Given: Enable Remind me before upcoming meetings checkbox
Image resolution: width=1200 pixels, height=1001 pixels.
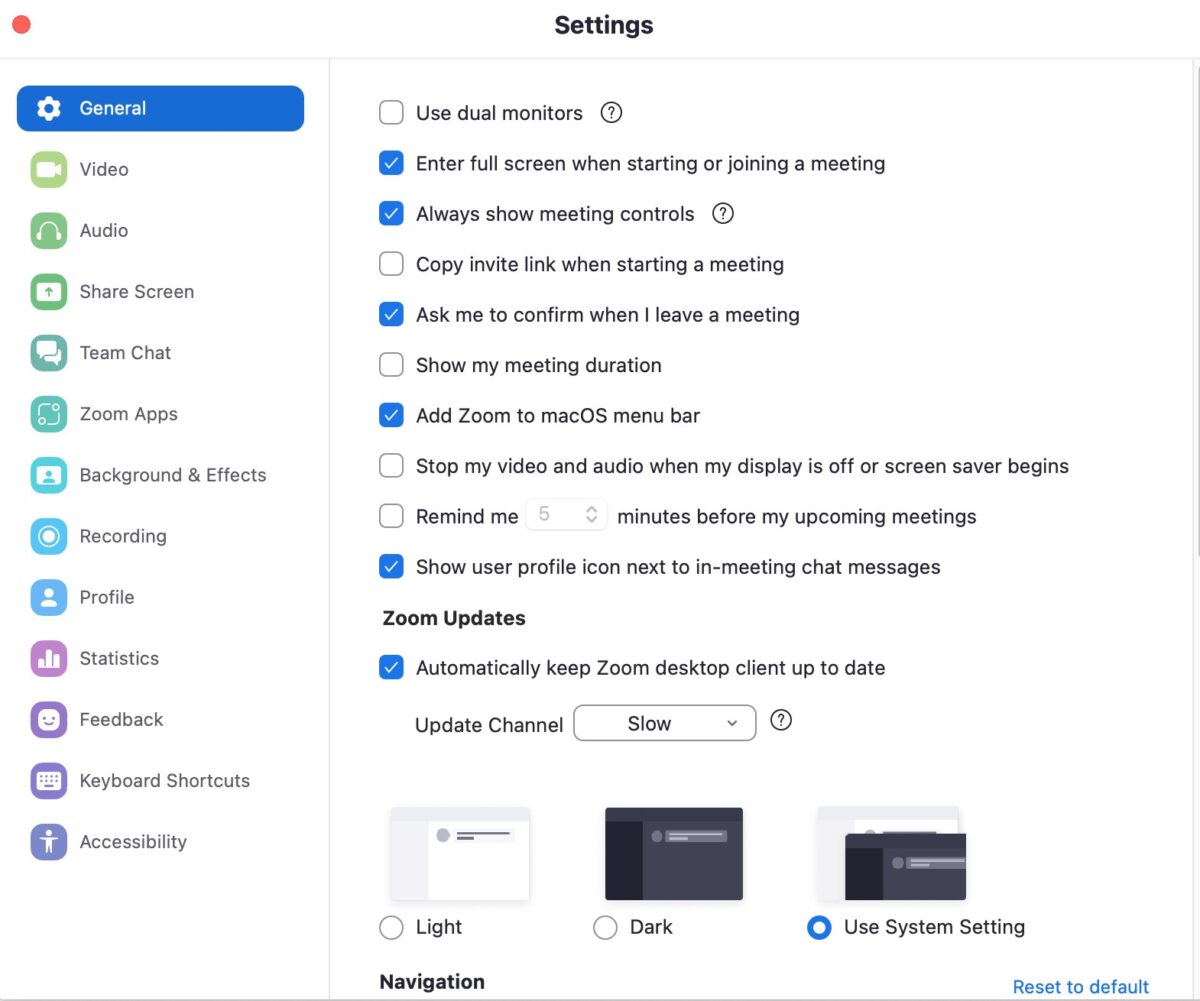Looking at the screenshot, I should pyautogui.click(x=391, y=516).
